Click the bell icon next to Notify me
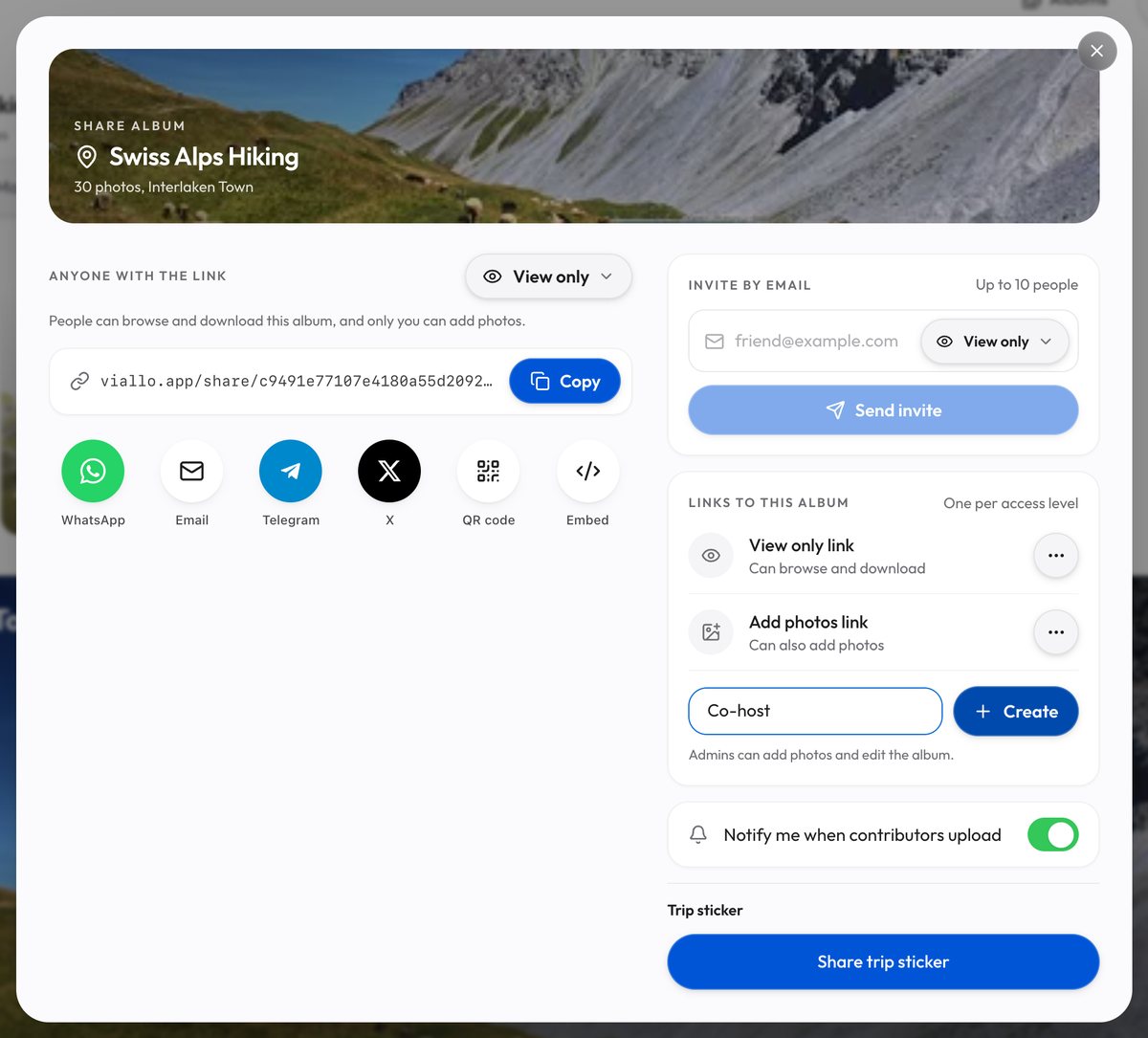The image size is (1148, 1038). pos(698,835)
